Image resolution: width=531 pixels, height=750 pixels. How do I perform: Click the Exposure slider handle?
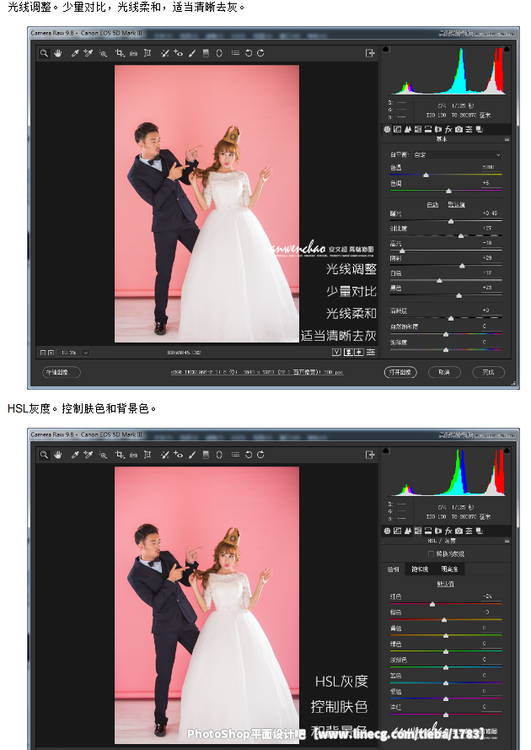(x=451, y=221)
